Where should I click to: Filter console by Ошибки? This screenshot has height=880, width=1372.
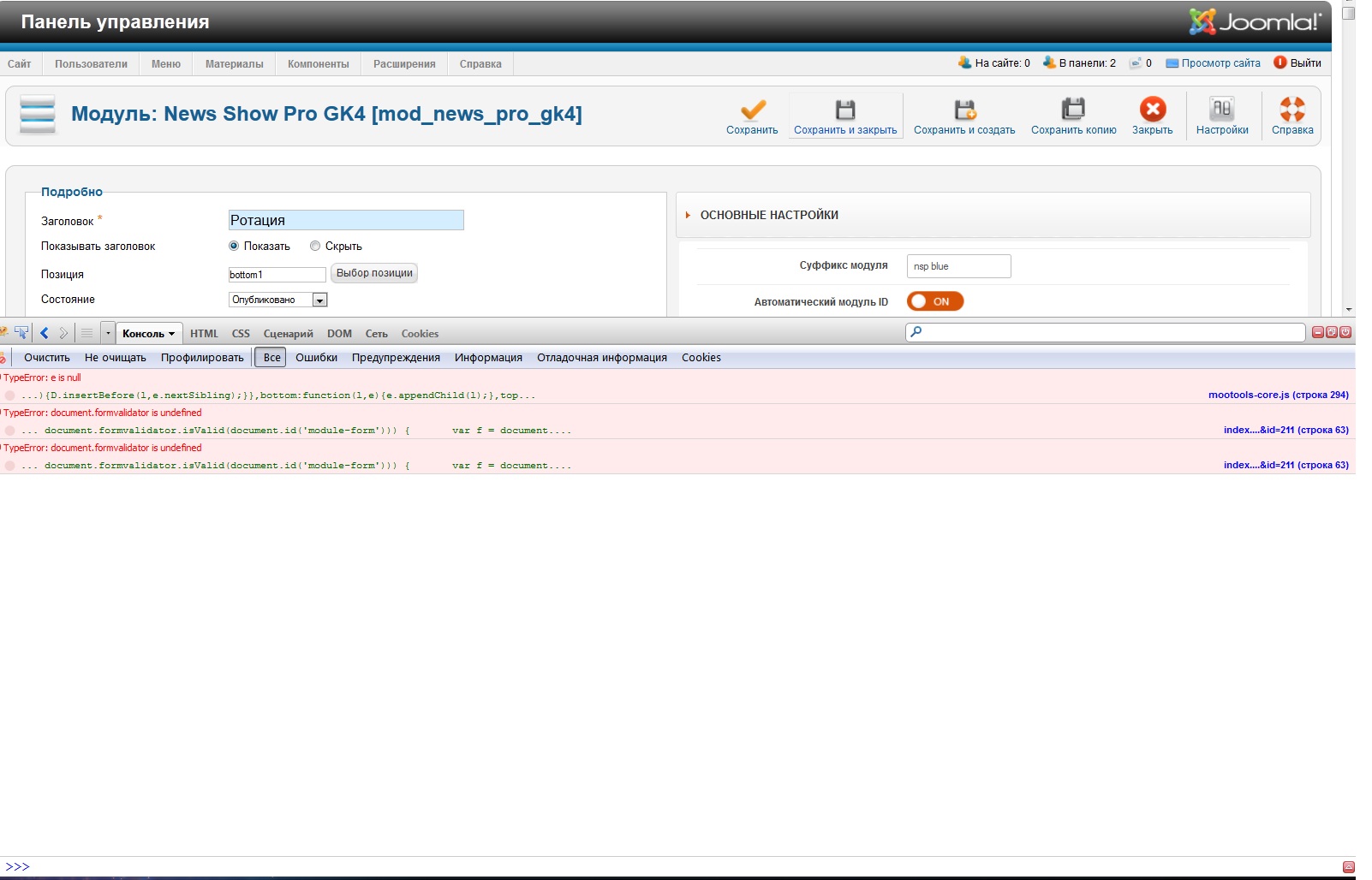tap(316, 358)
